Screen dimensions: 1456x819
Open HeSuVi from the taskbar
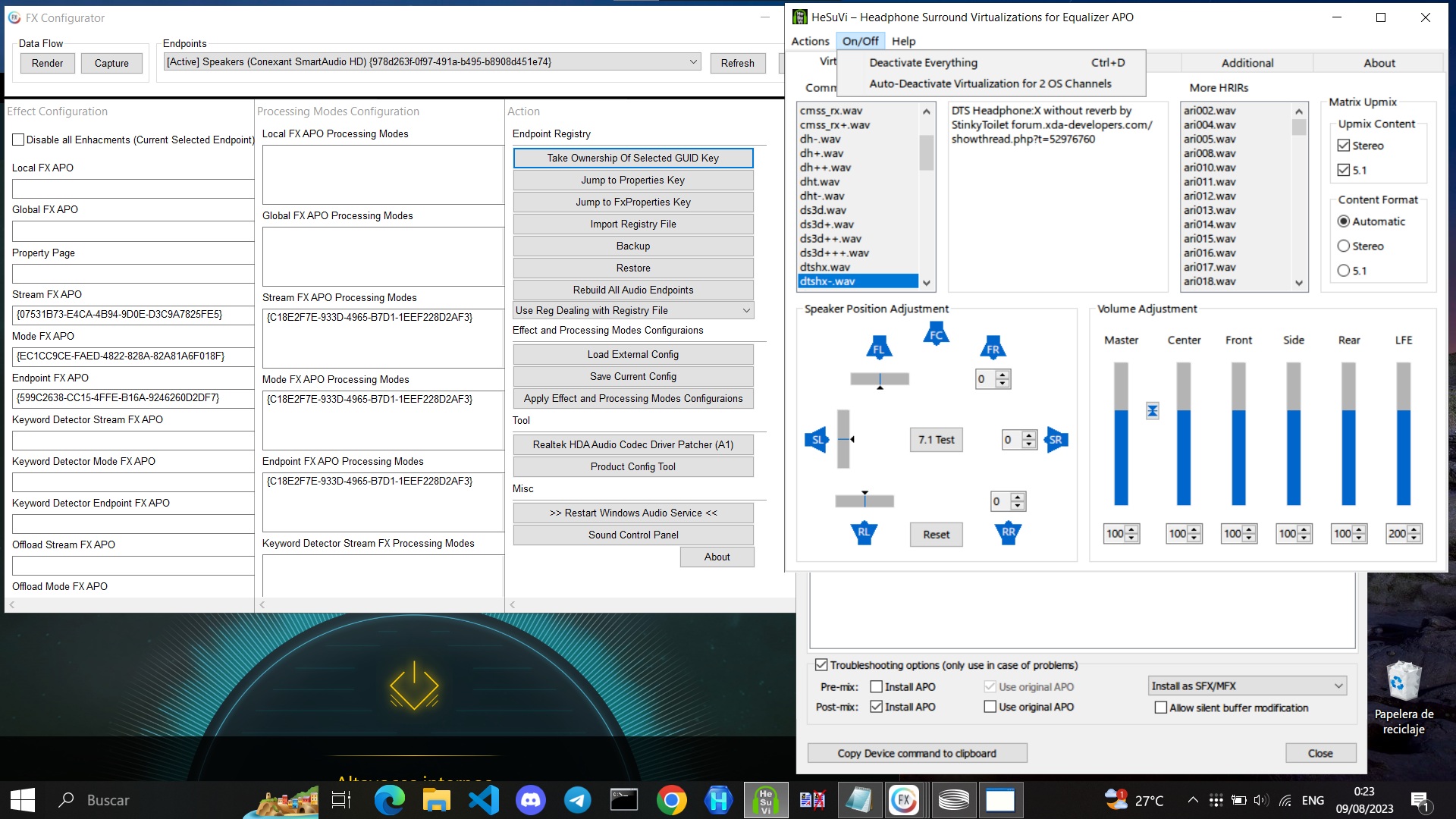pos(766,800)
